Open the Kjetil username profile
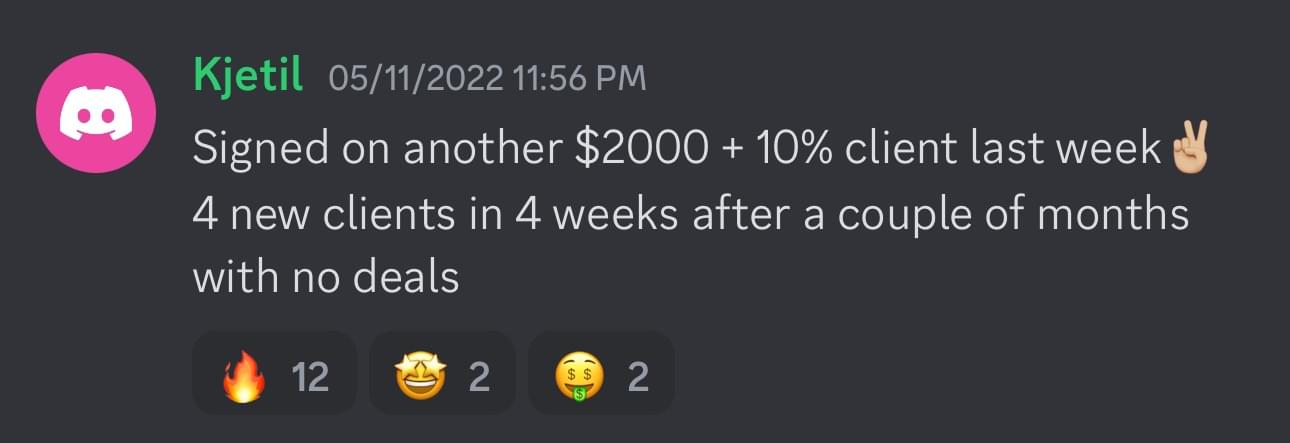1290x443 pixels. pyautogui.click(x=248, y=78)
